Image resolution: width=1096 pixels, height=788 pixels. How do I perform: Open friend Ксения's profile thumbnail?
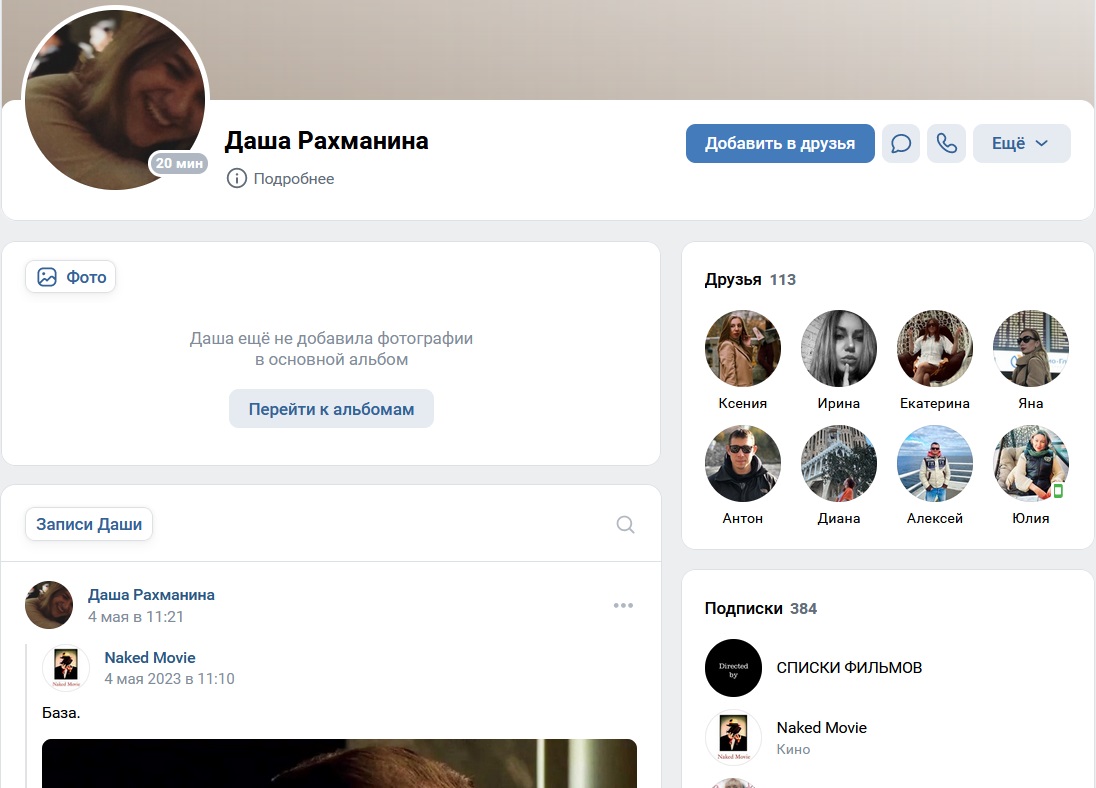click(742, 348)
